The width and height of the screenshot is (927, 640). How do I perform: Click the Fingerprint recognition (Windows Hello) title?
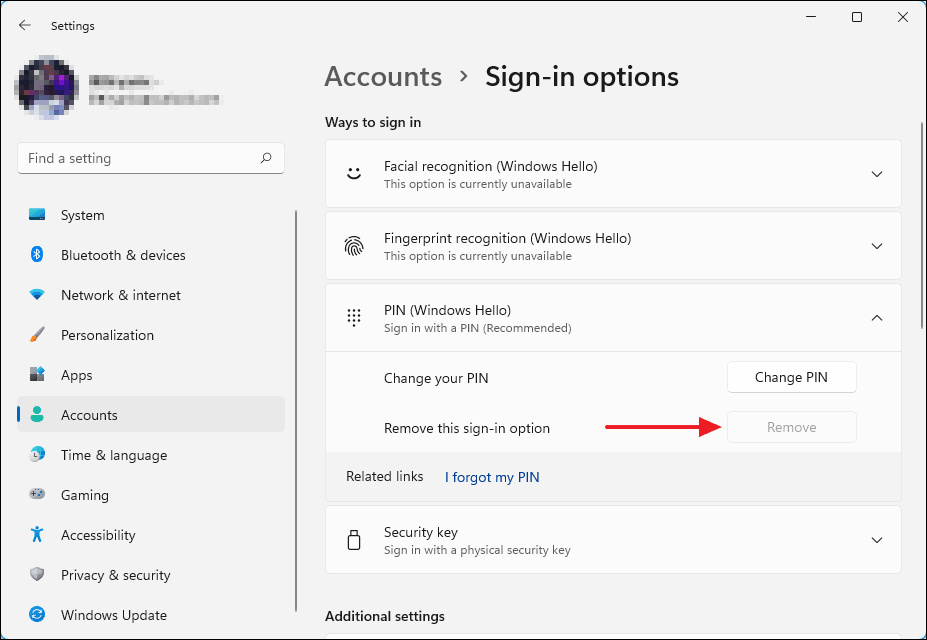click(507, 239)
